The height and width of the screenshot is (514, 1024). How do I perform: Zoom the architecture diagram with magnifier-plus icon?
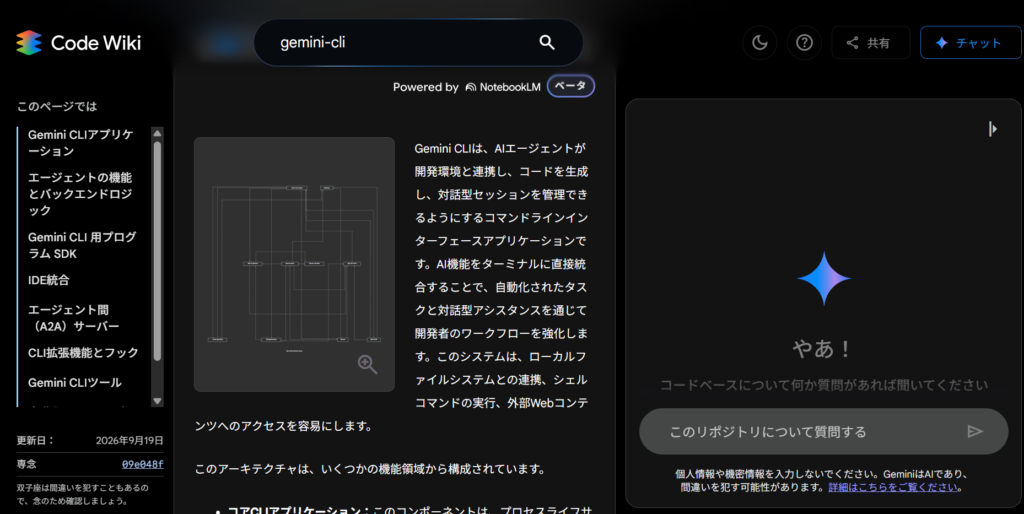coord(367,364)
